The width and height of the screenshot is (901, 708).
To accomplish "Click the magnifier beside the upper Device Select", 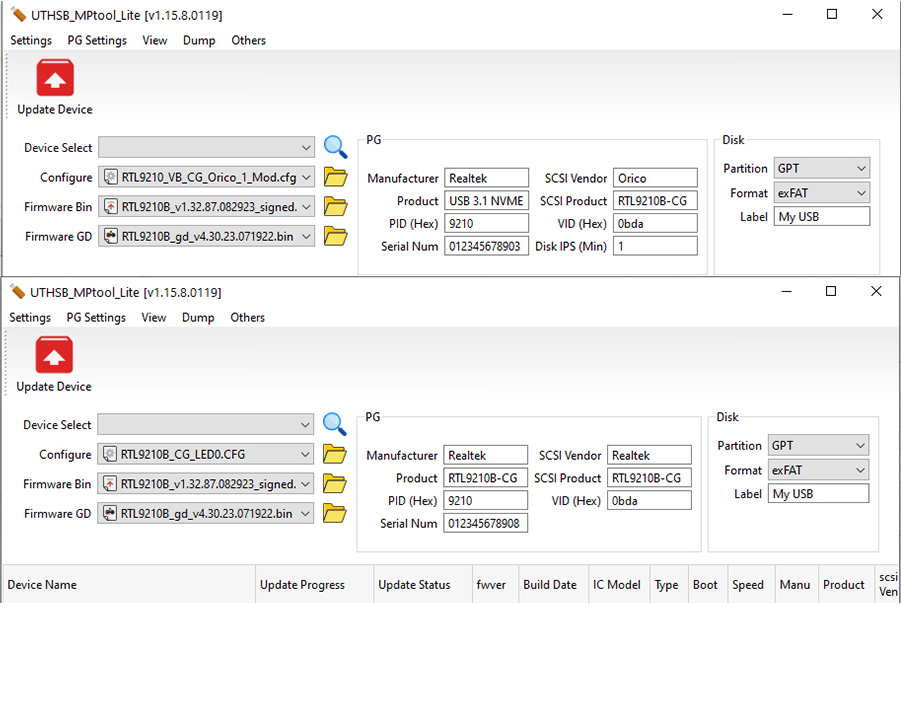I will pyautogui.click(x=335, y=147).
